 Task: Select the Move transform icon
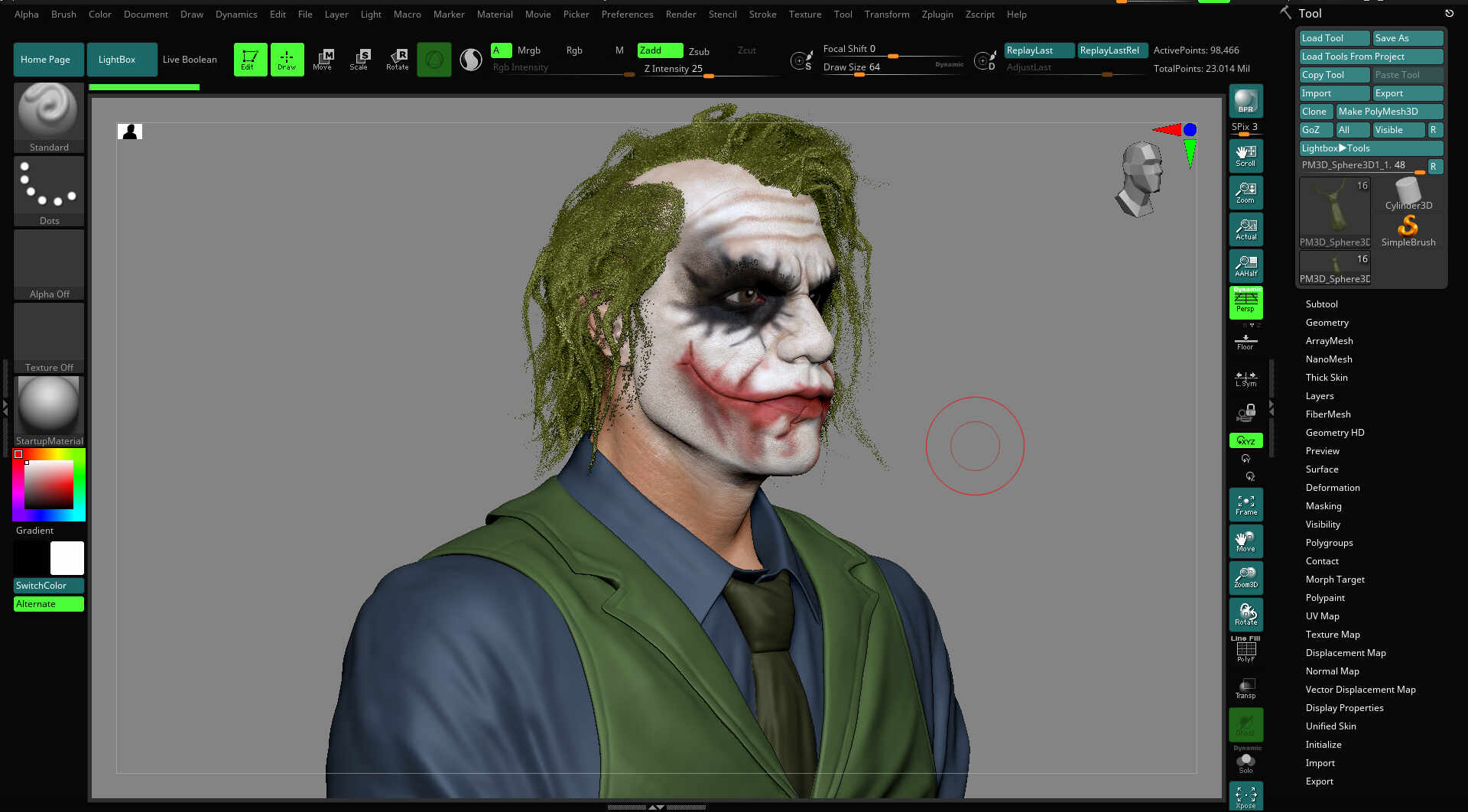tap(323, 59)
